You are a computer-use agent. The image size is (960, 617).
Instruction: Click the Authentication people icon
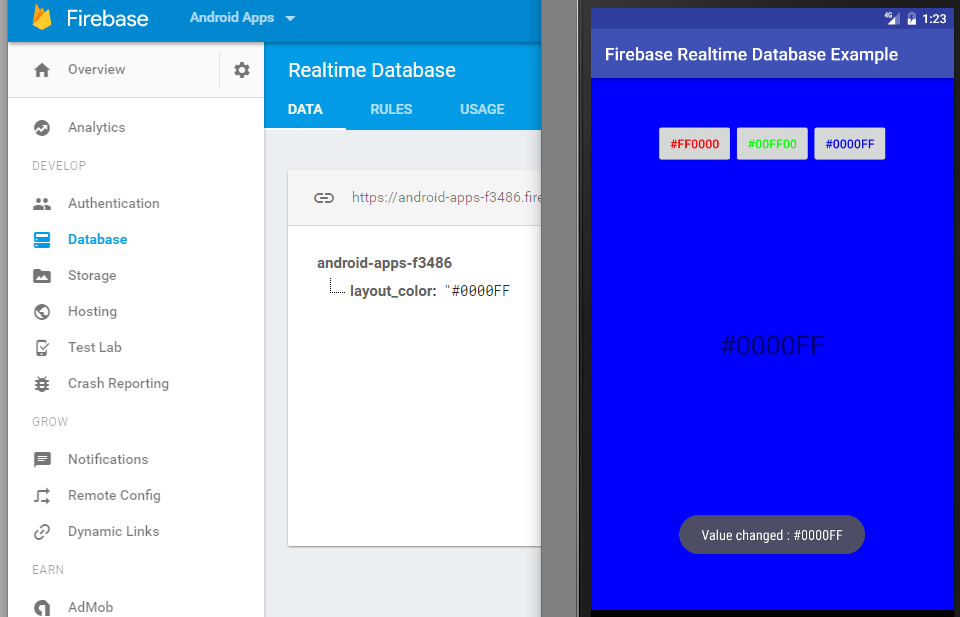pyautogui.click(x=42, y=204)
